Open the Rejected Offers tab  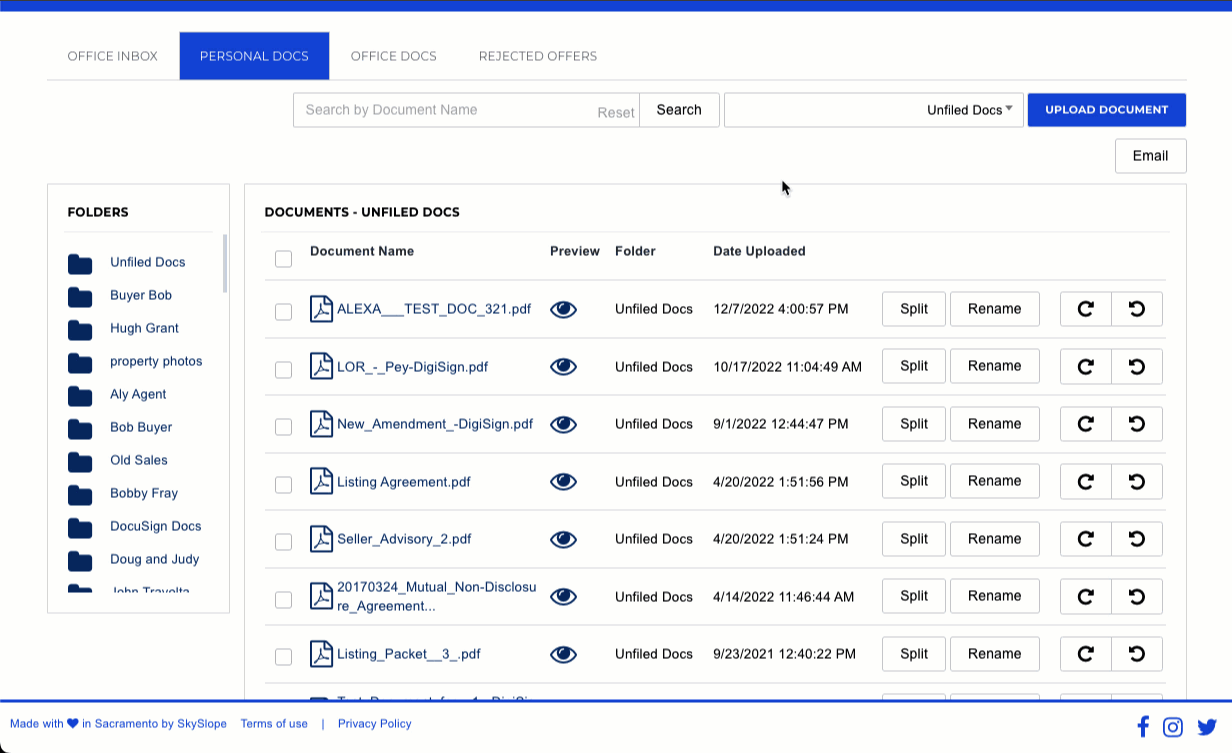tap(538, 56)
